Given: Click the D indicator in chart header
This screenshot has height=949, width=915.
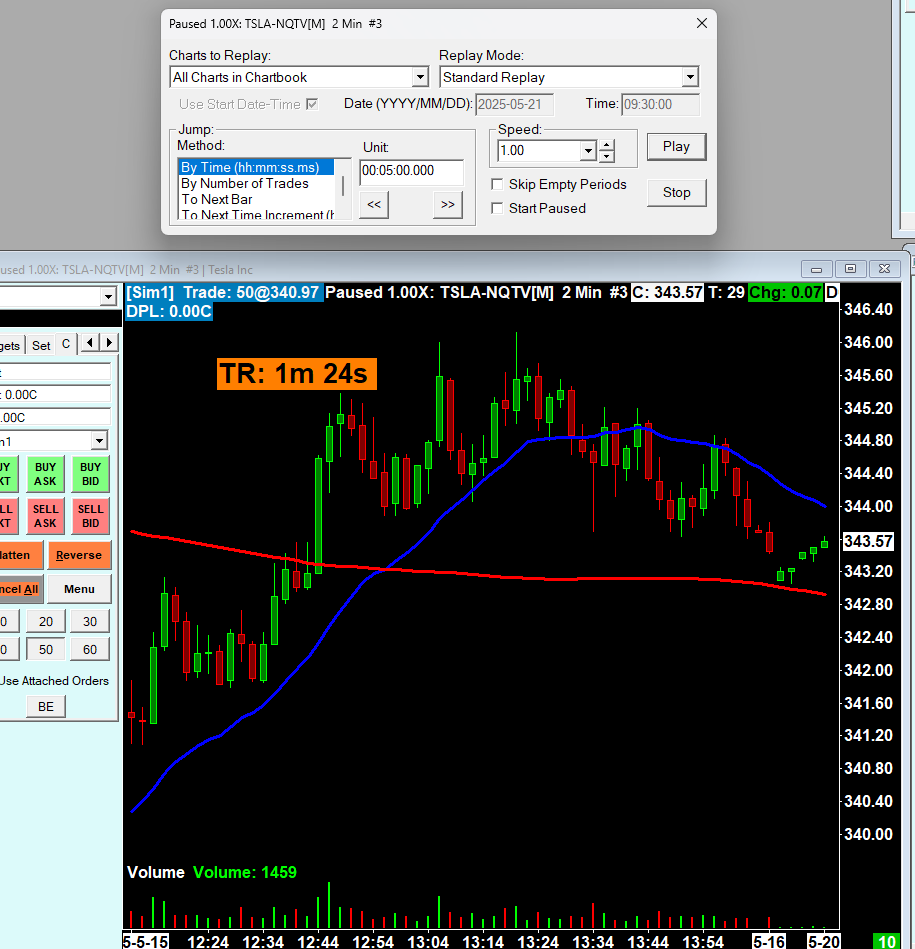Looking at the screenshot, I should click(832, 292).
